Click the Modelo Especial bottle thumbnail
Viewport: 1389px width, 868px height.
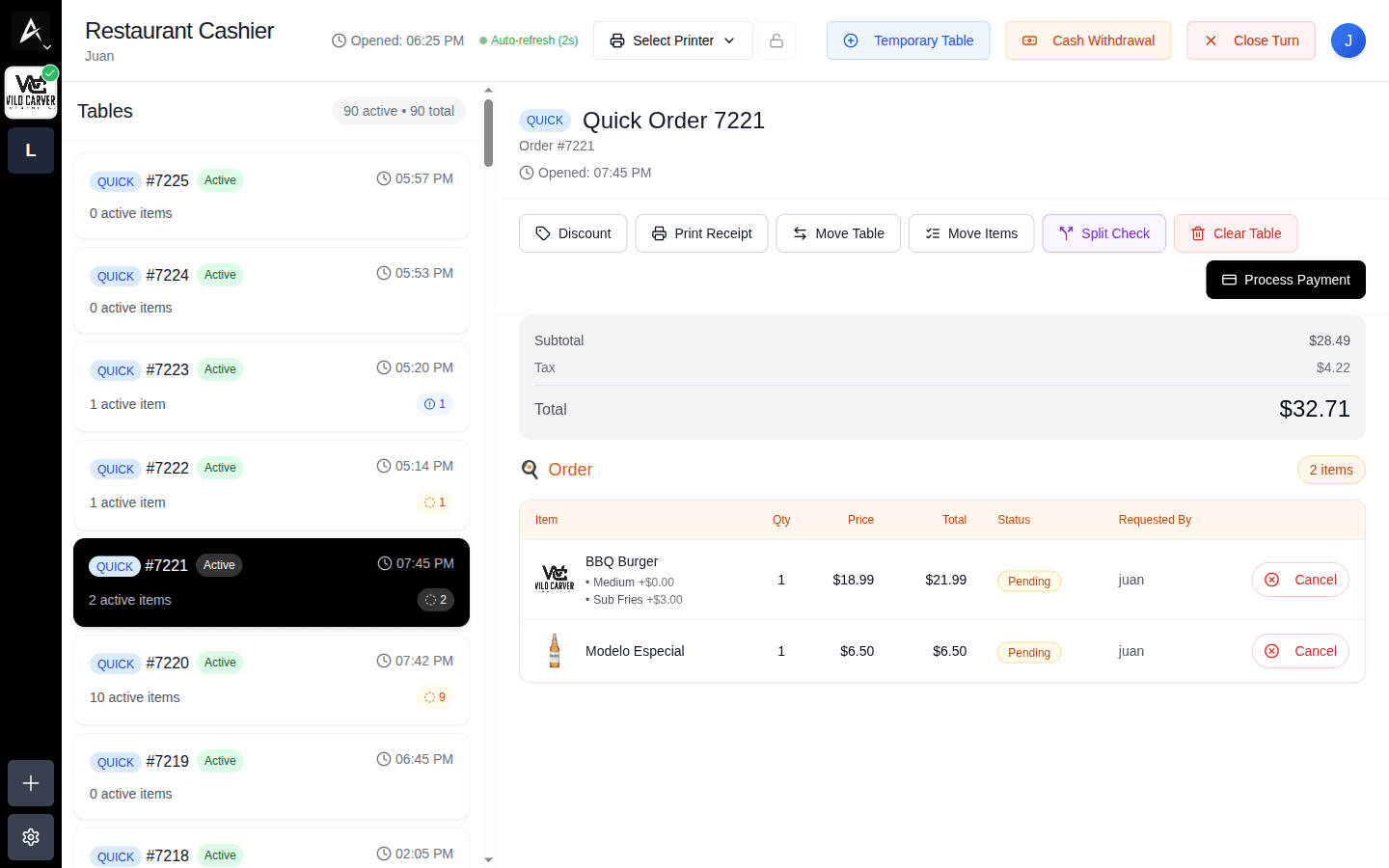(x=555, y=651)
